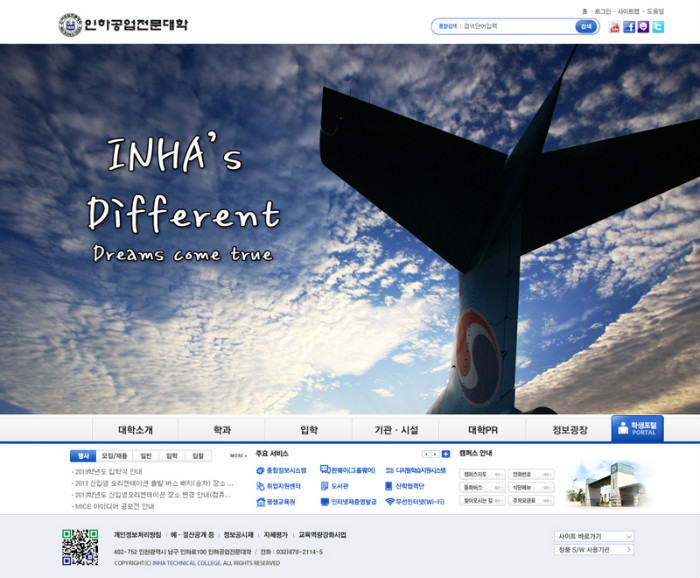
Task: Open the YouTube channel icon
Action: click(615, 27)
